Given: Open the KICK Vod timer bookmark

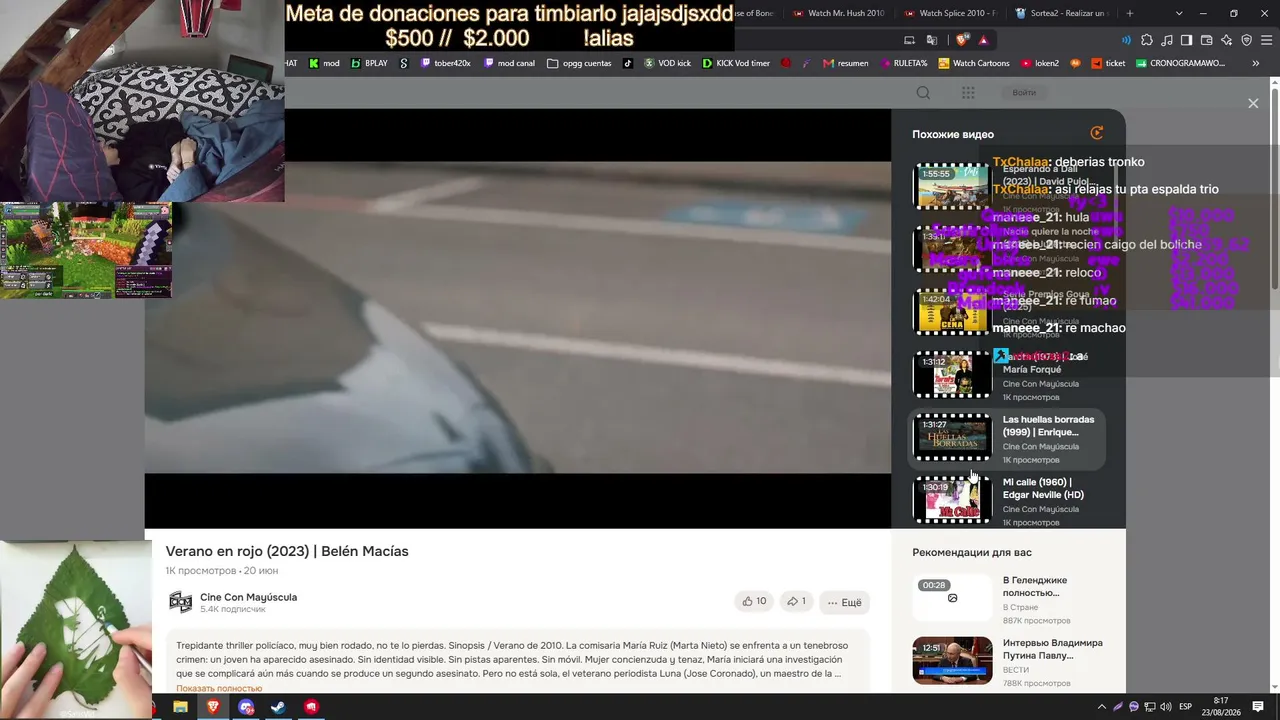Looking at the screenshot, I should tap(736, 63).
